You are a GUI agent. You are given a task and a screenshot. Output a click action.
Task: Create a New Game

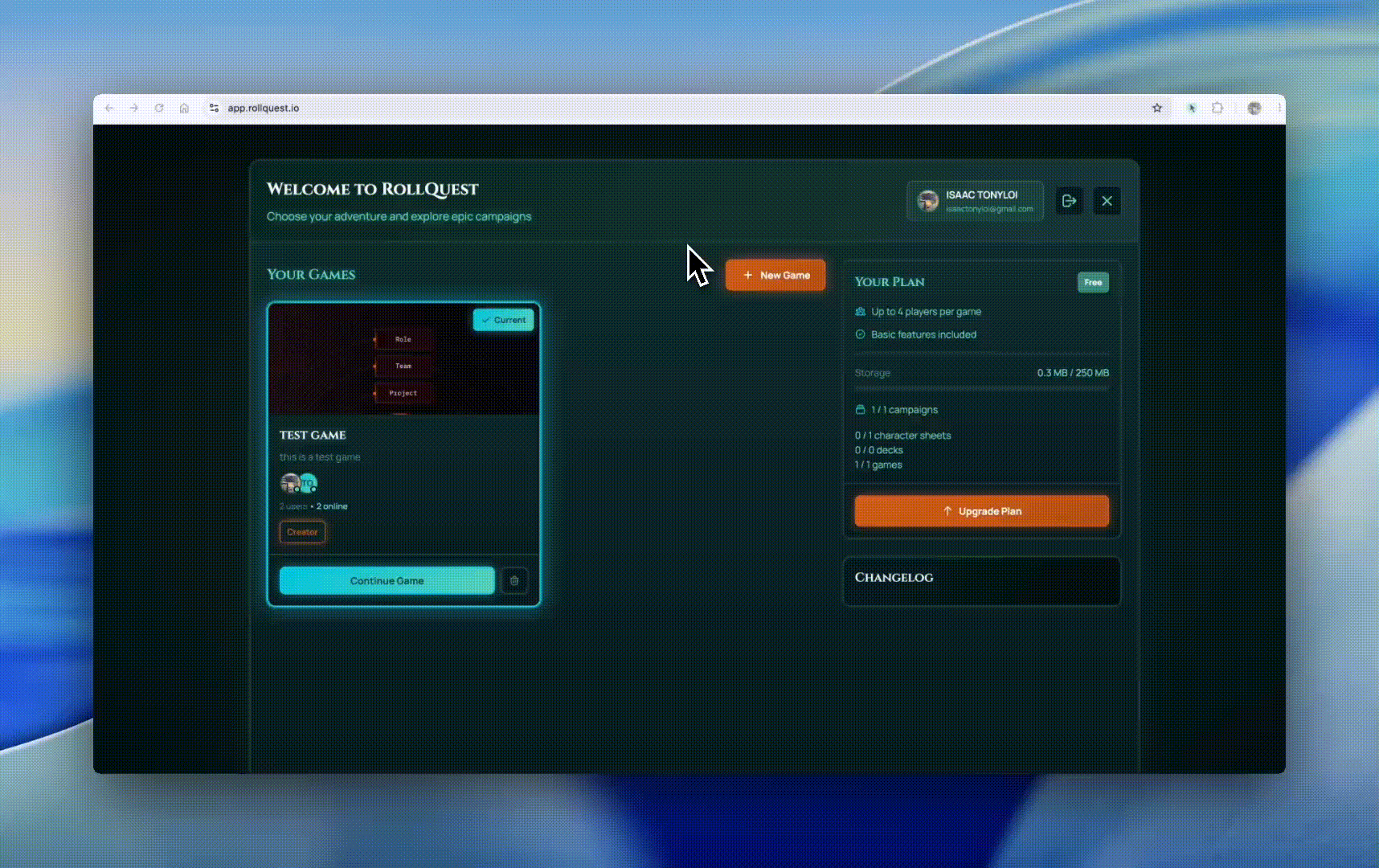click(775, 275)
